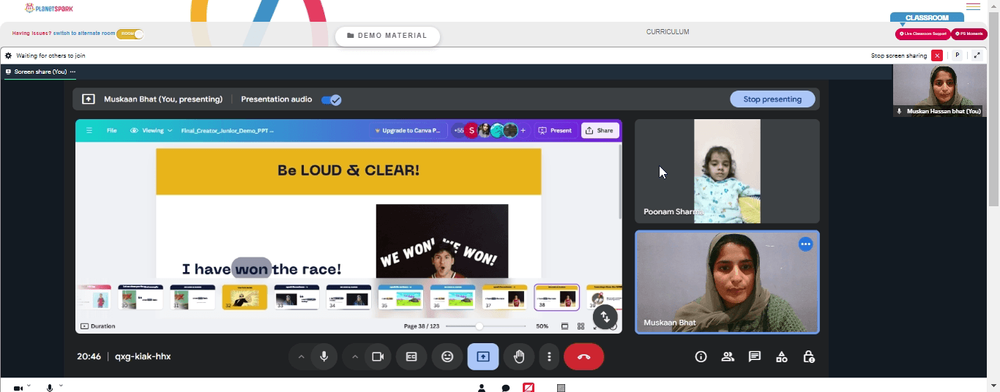This screenshot has width=1000, height=392.
Task: Click Canva notes view icon beside 50%
Action: pyautogui.click(x=564, y=326)
